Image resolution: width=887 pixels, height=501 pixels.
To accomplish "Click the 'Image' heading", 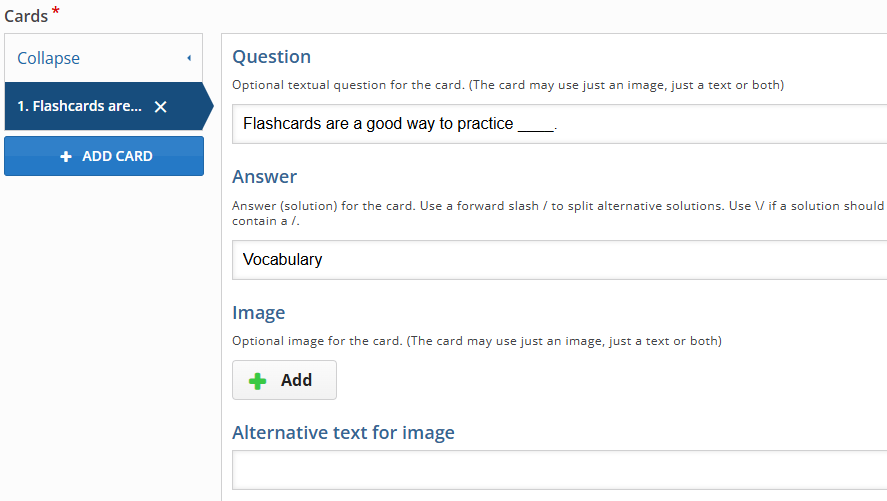I will point(259,313).
